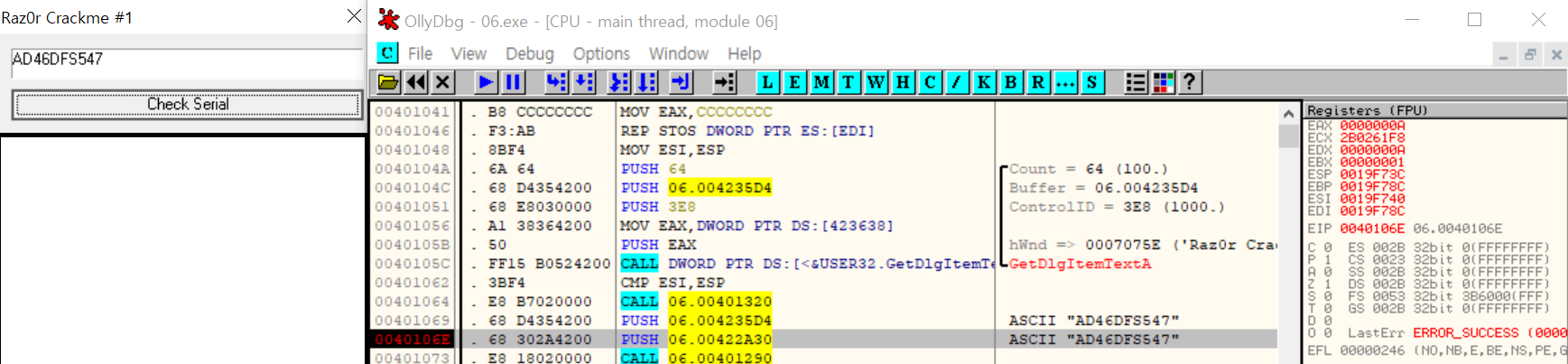Restore the CPU child window
Screen dimensions: 1568x364
(1530, 55)
